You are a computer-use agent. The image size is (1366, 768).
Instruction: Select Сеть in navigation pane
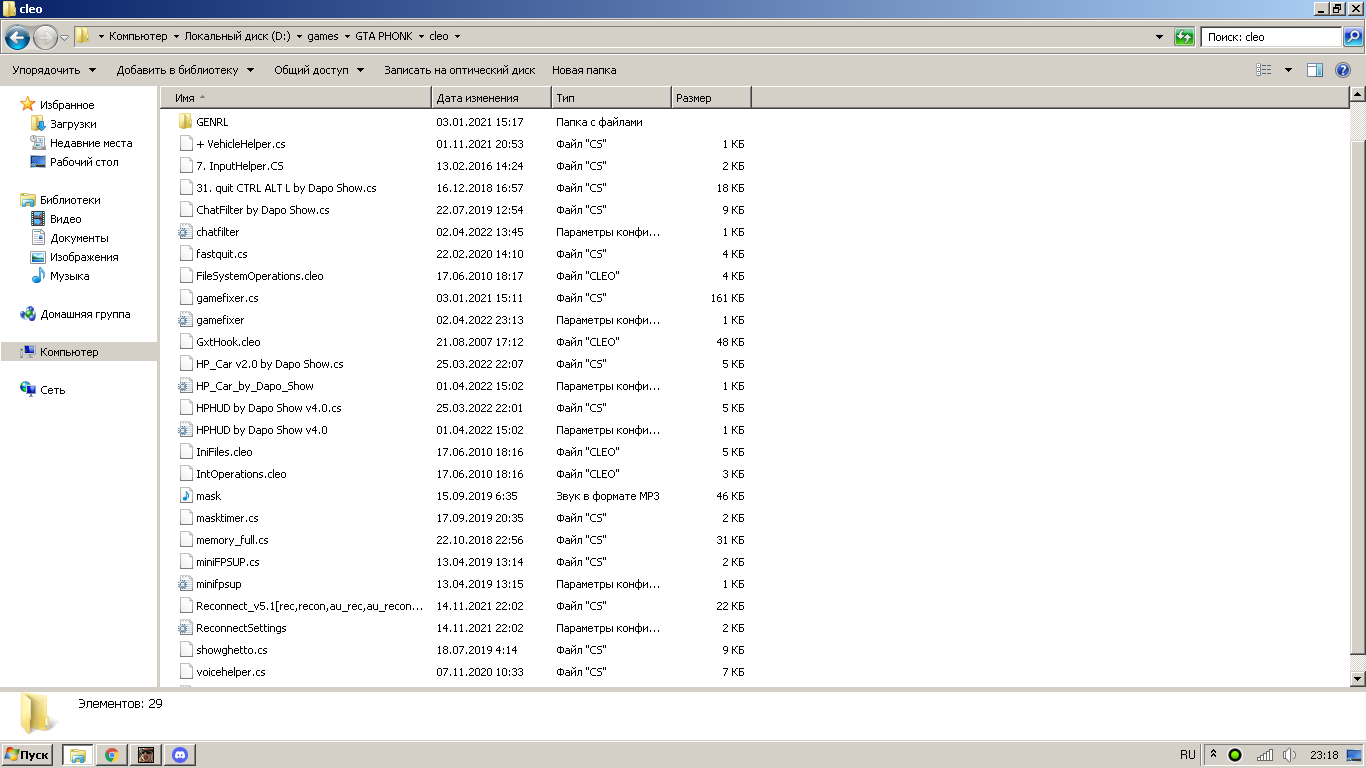click(x=53, y=390)
